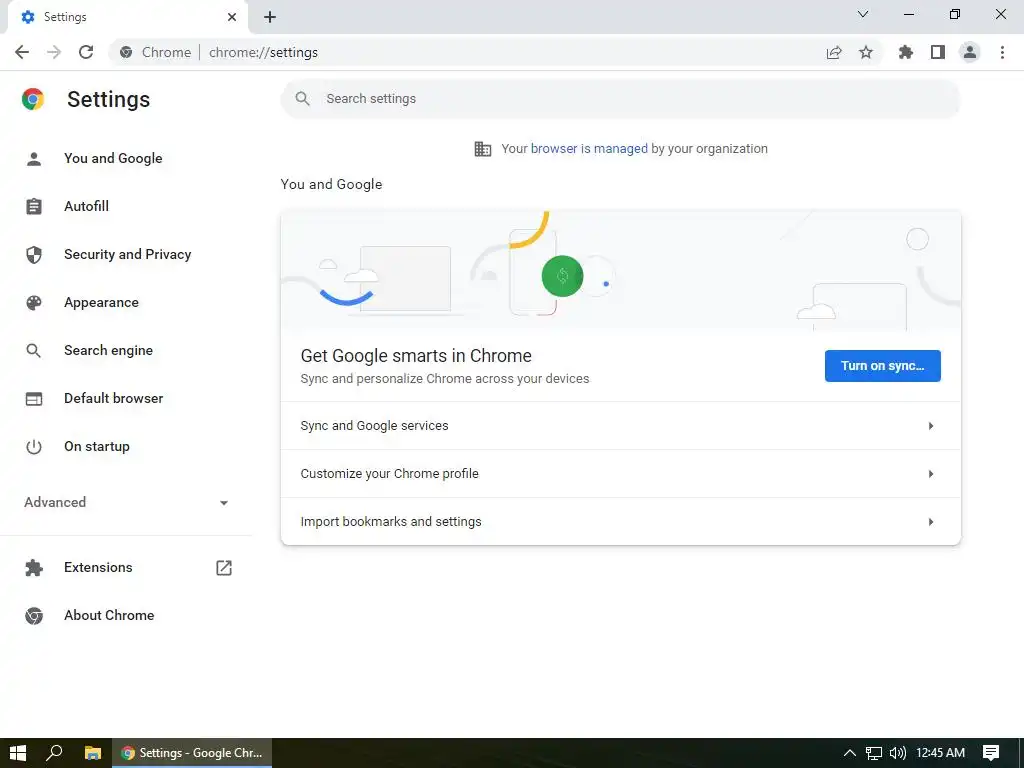Click the About Chrome logo icon
Viewport: 1024px width, 768px height.
pyautogui.click(x=34, y=616)
